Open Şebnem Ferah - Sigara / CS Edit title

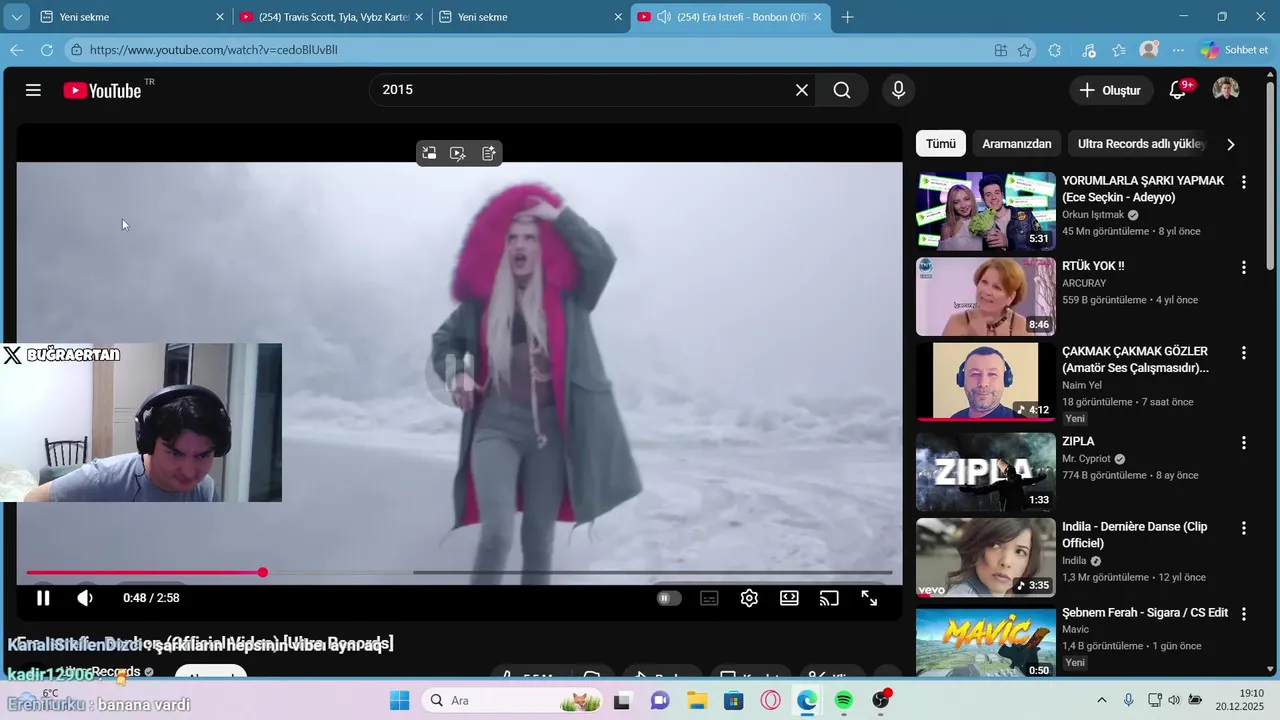(x=1145, y=612)
